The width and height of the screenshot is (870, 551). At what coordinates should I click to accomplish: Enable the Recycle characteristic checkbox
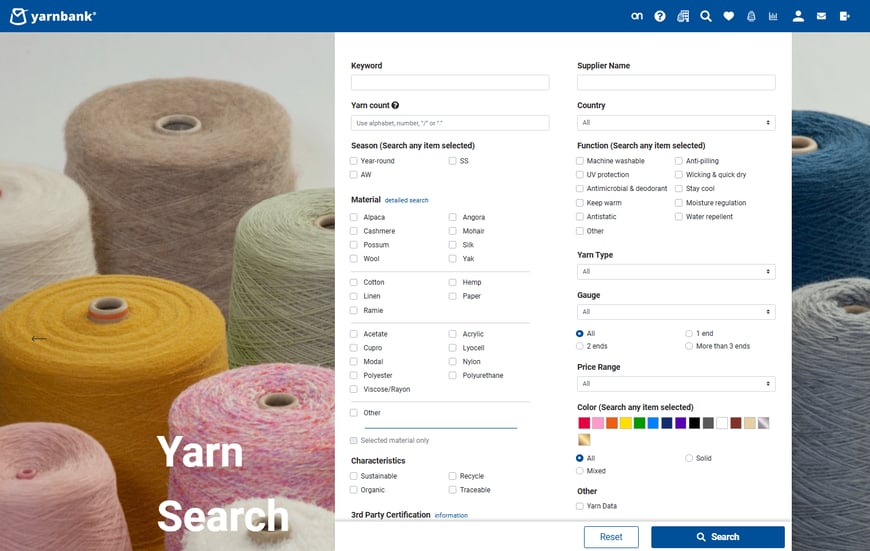click(x=452, y=476)
